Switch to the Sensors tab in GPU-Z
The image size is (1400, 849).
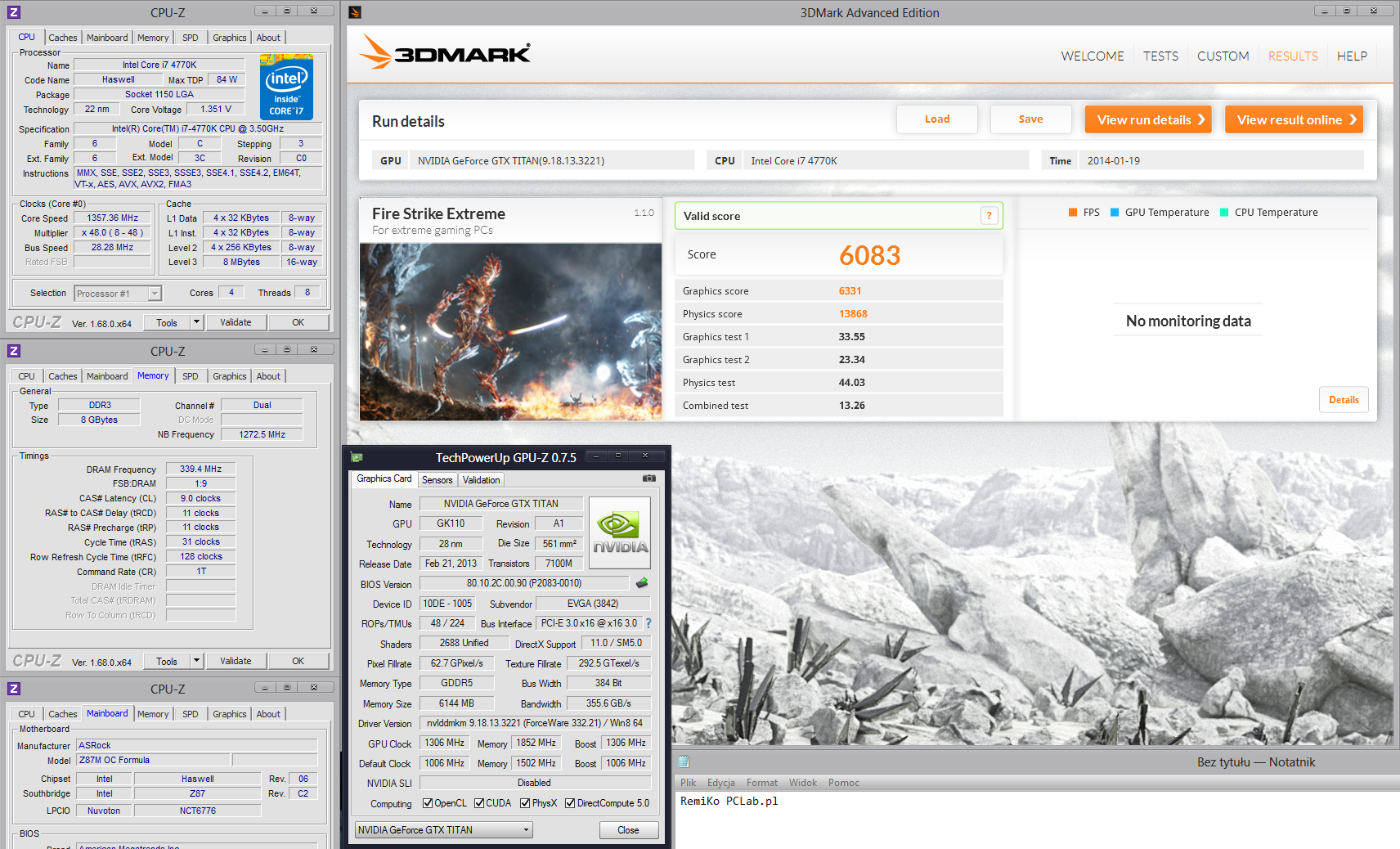coord(437,480)
